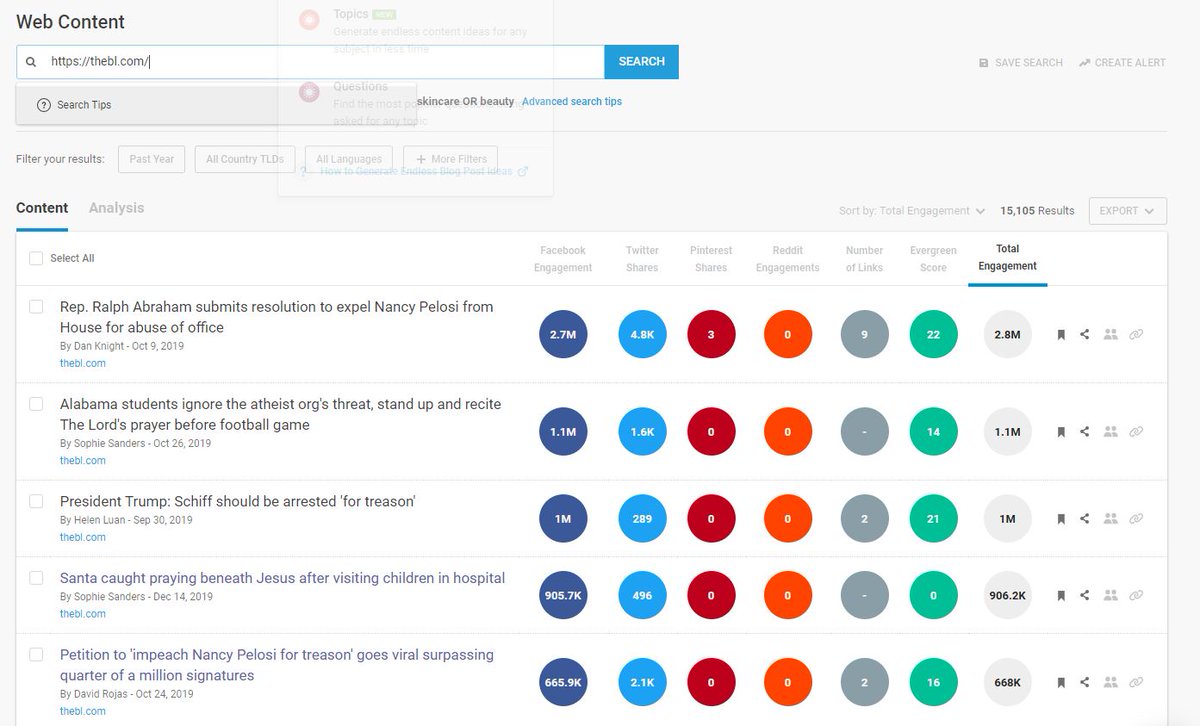Sort by Number of Links column
The width and height of the screenshot is (1200, 726).
pyautogui.click(x=864, y=259)
